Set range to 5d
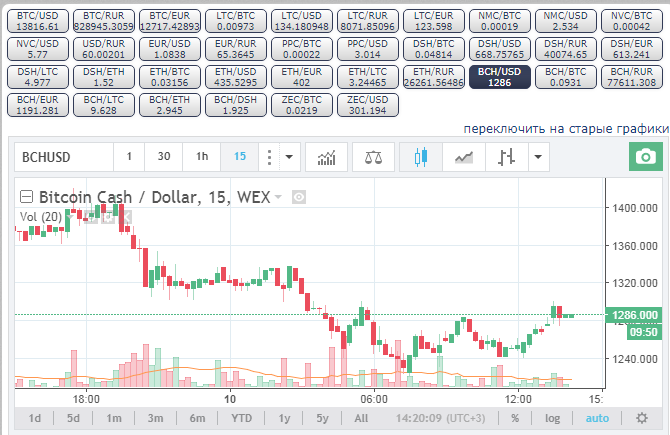The image size is (670, 435). [73, 418]
